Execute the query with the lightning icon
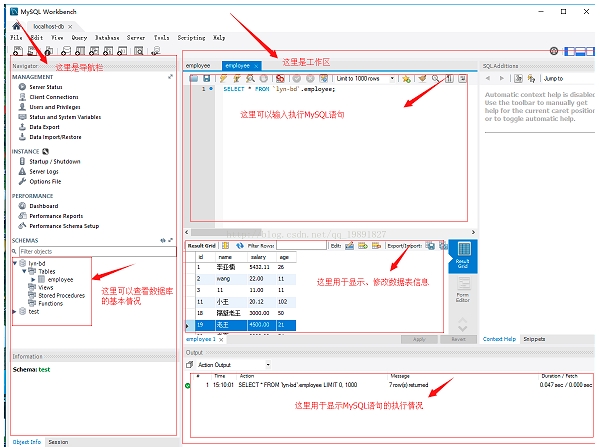 click(x=223, y=78)
